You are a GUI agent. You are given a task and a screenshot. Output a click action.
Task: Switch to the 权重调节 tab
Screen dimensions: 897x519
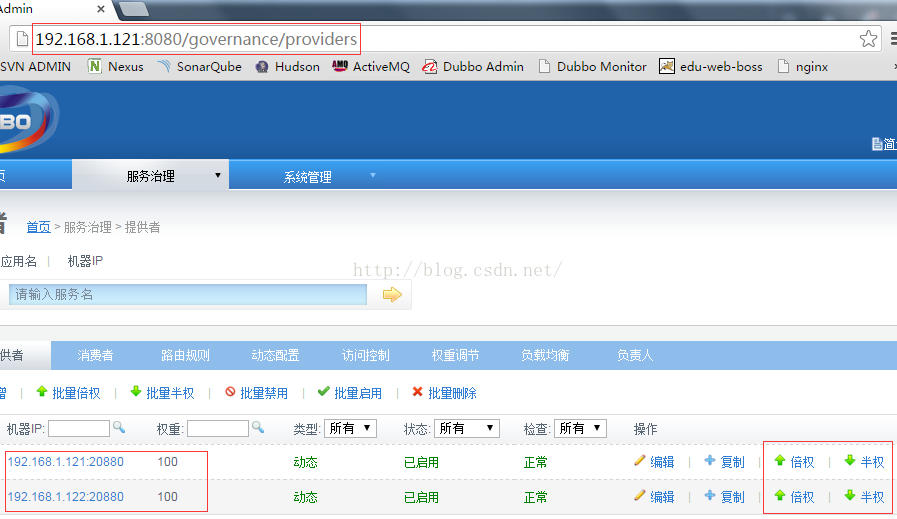[455, 355]
